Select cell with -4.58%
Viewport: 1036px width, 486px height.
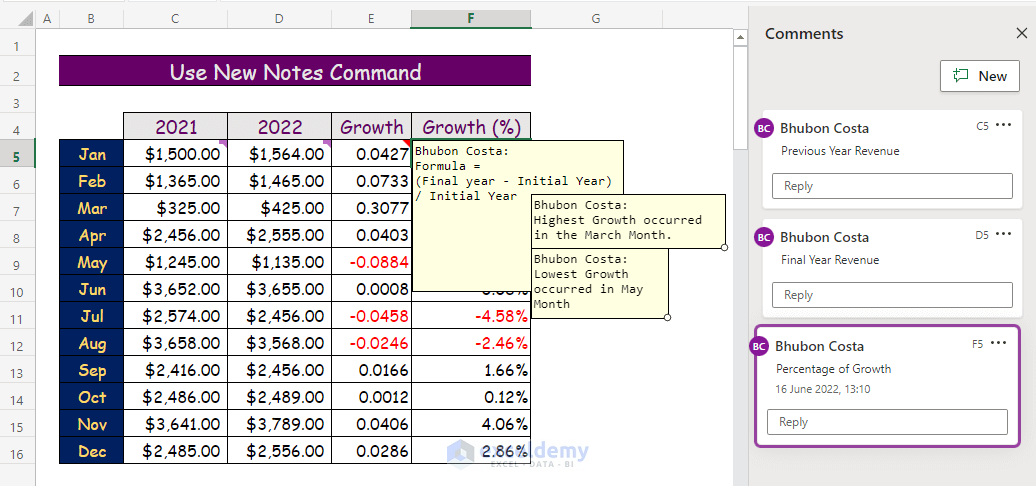pyautogui.click(x=471, y=316)
